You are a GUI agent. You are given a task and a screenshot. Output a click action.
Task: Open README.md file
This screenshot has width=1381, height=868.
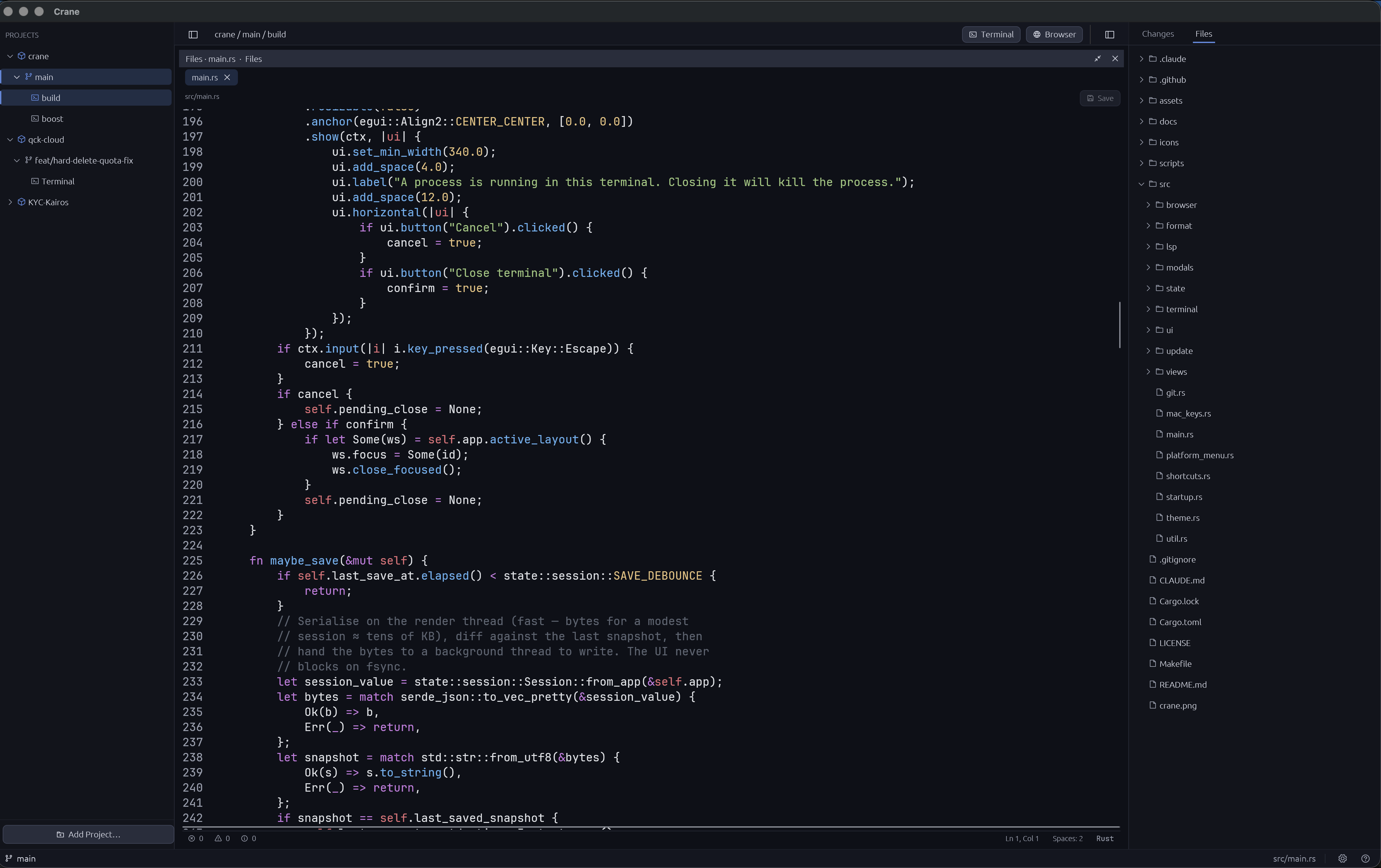[1182, 685]
